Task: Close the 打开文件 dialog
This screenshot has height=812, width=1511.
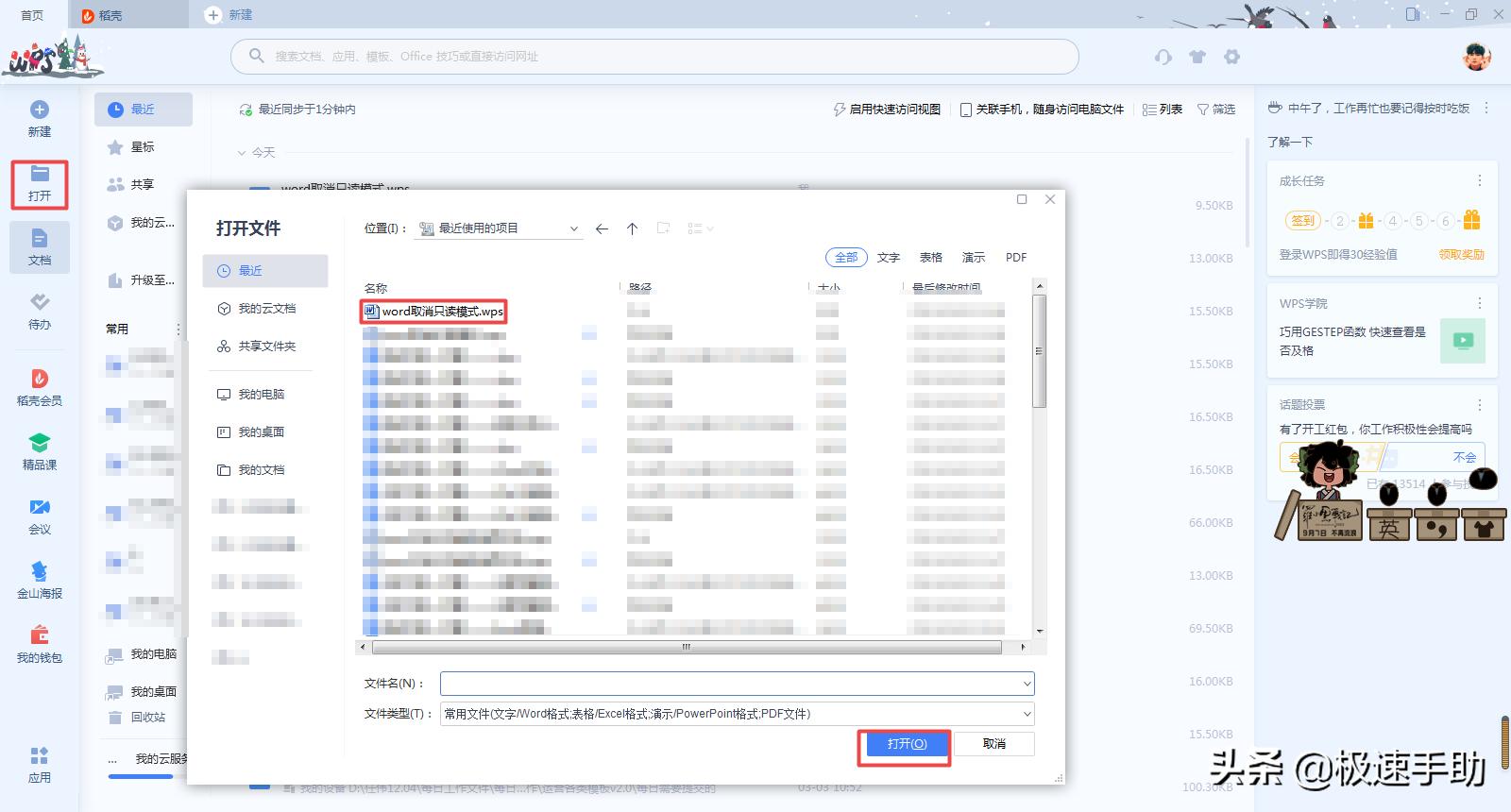Action: click(1050, 199)
